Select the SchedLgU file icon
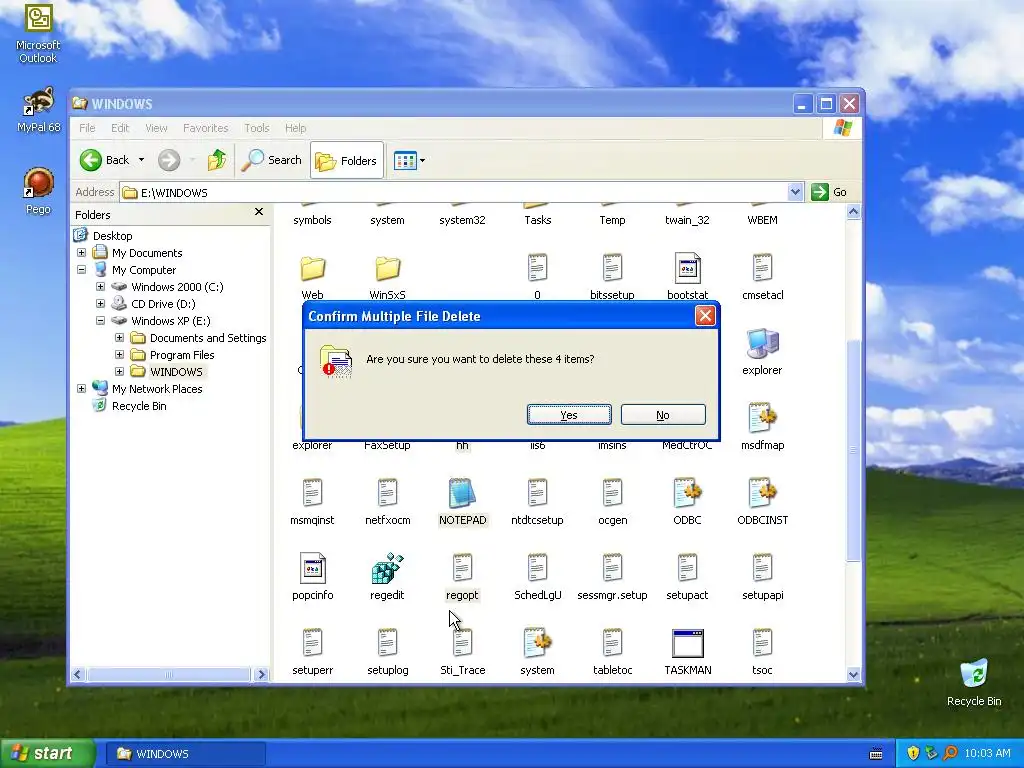 (537, 568)
